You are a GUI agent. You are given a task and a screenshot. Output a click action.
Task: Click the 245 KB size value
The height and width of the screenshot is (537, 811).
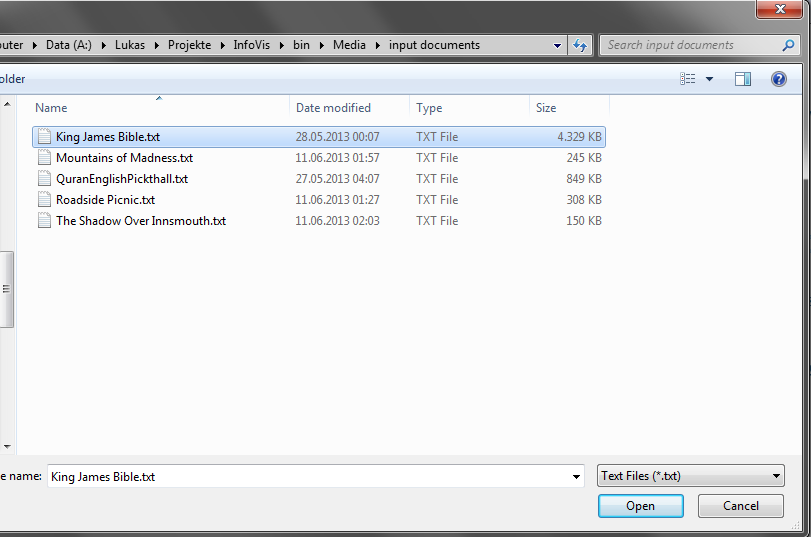click(584, 157)
